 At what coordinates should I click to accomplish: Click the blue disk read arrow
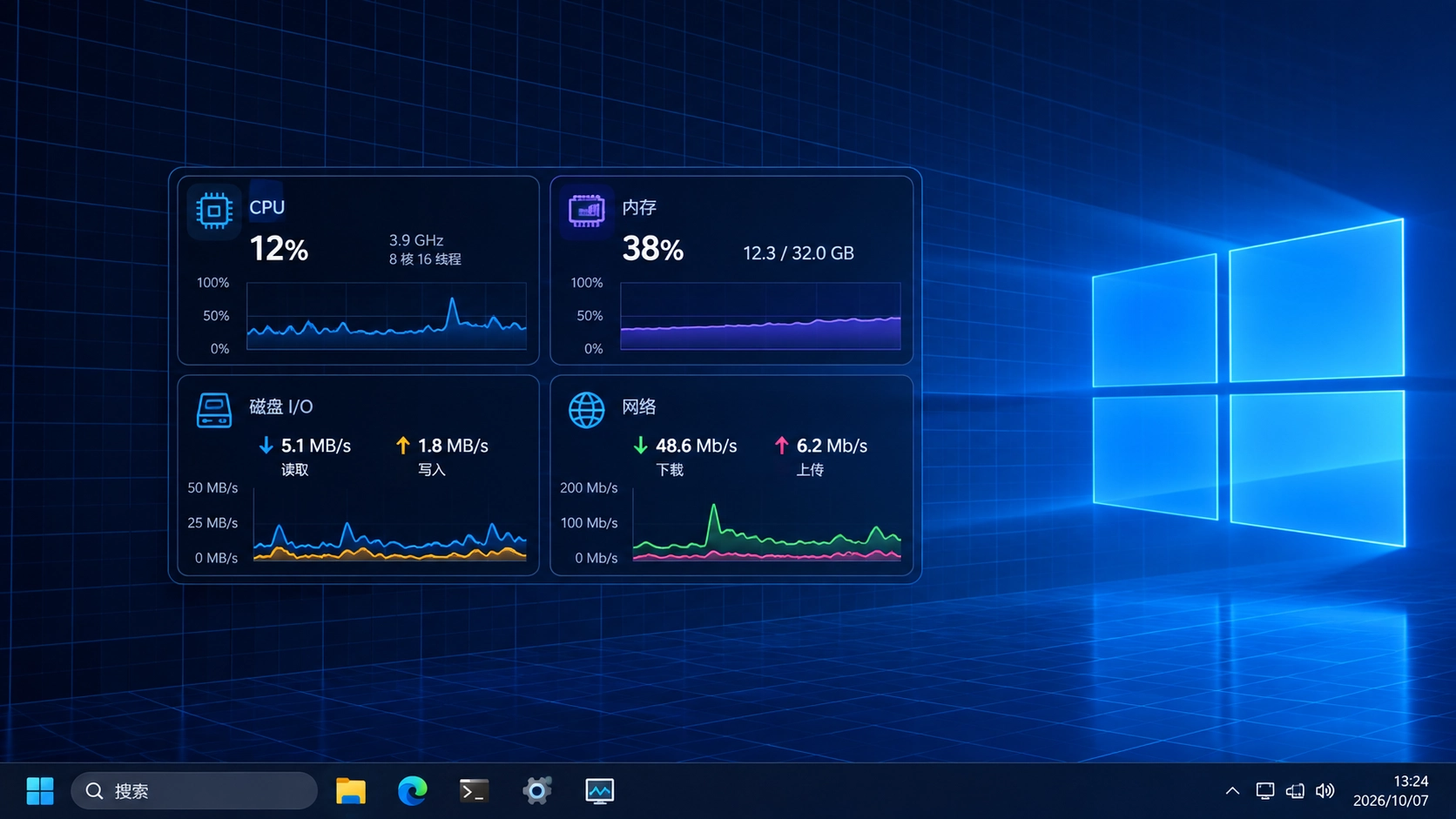pyautogui.click(x=266, y=446)
